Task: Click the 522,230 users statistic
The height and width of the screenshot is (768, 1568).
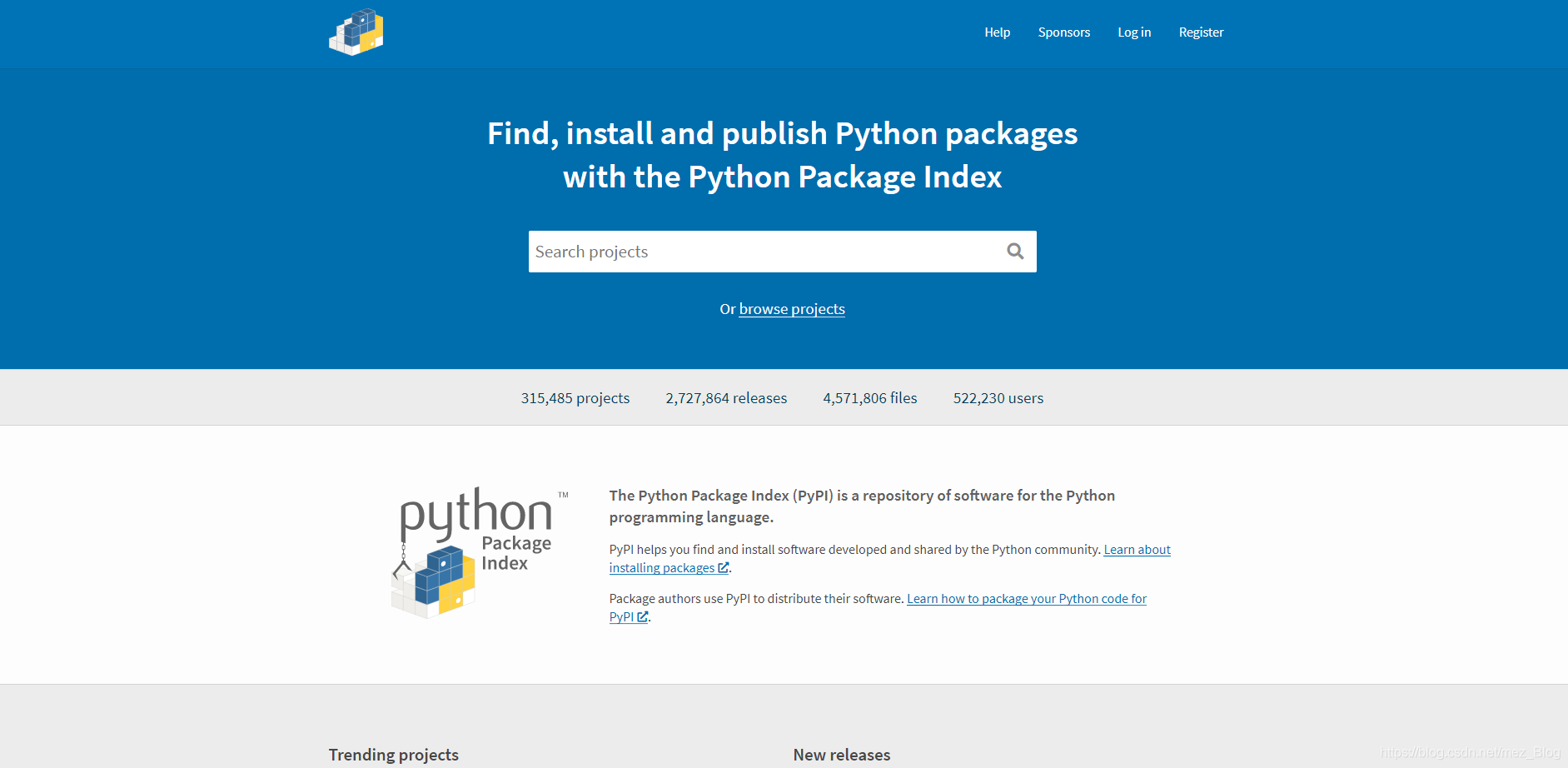Action: [998, 398]
